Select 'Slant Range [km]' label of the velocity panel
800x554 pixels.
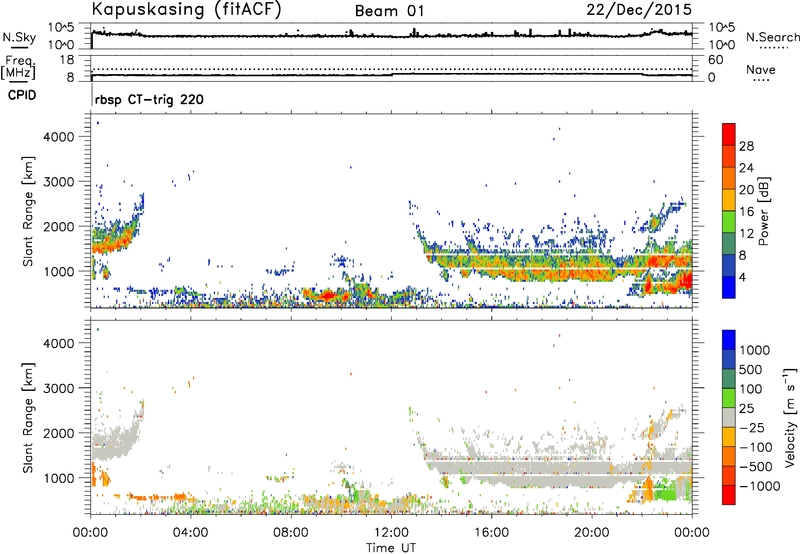point(28,418)
